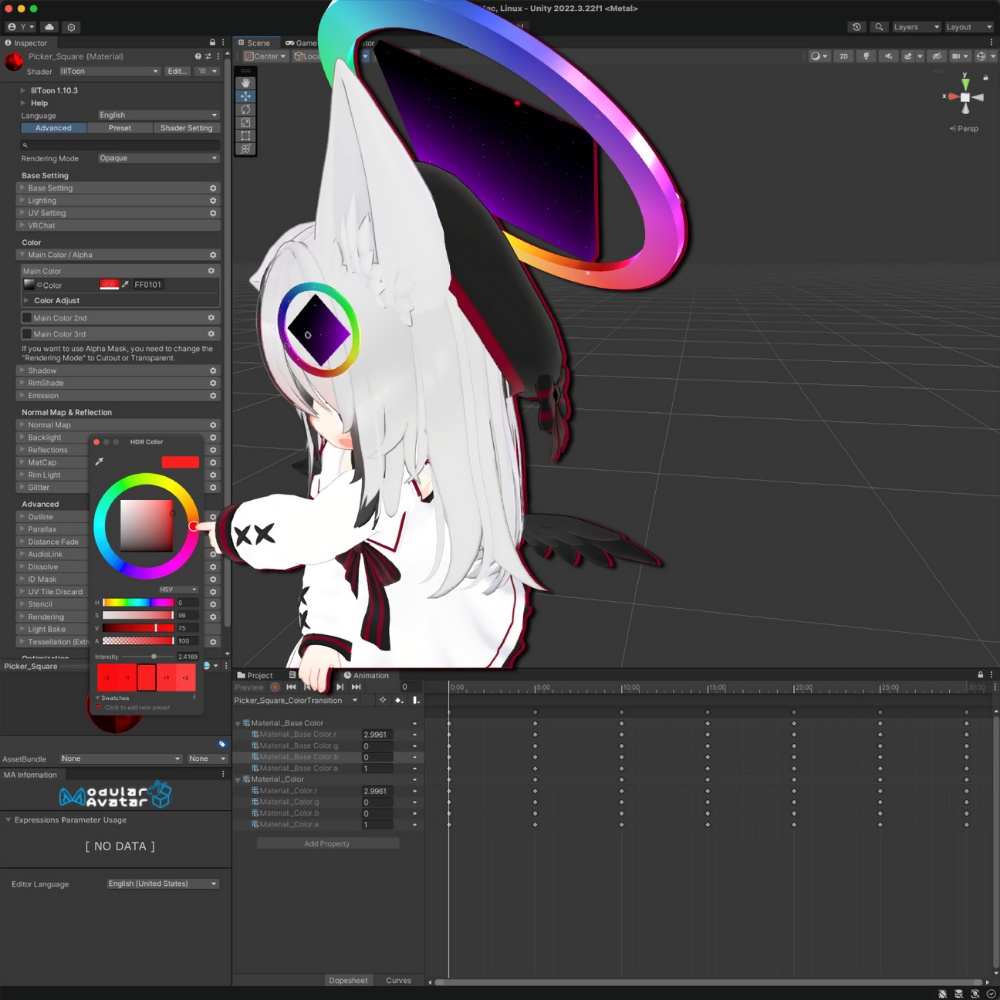This screenshot has height=1000, width=1000.
Task: Select Preset mode button
Action: click(120, 128)
